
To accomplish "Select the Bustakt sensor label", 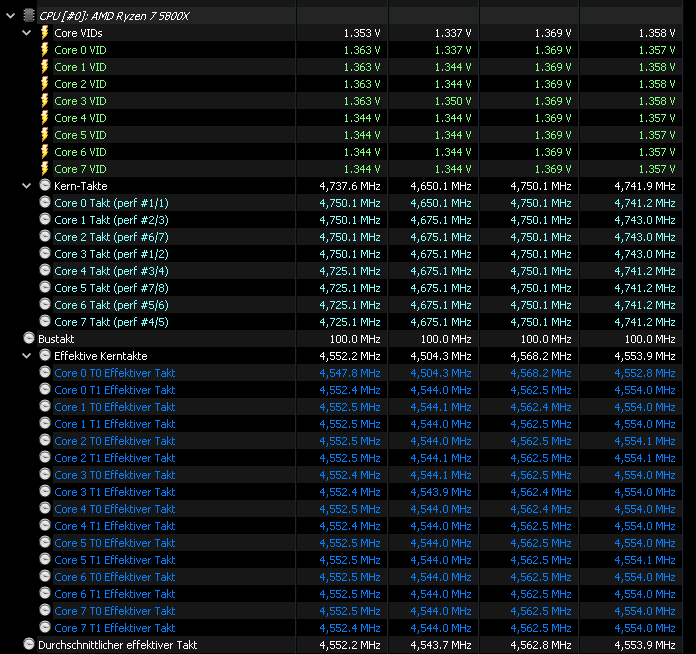I will (56, 339).
